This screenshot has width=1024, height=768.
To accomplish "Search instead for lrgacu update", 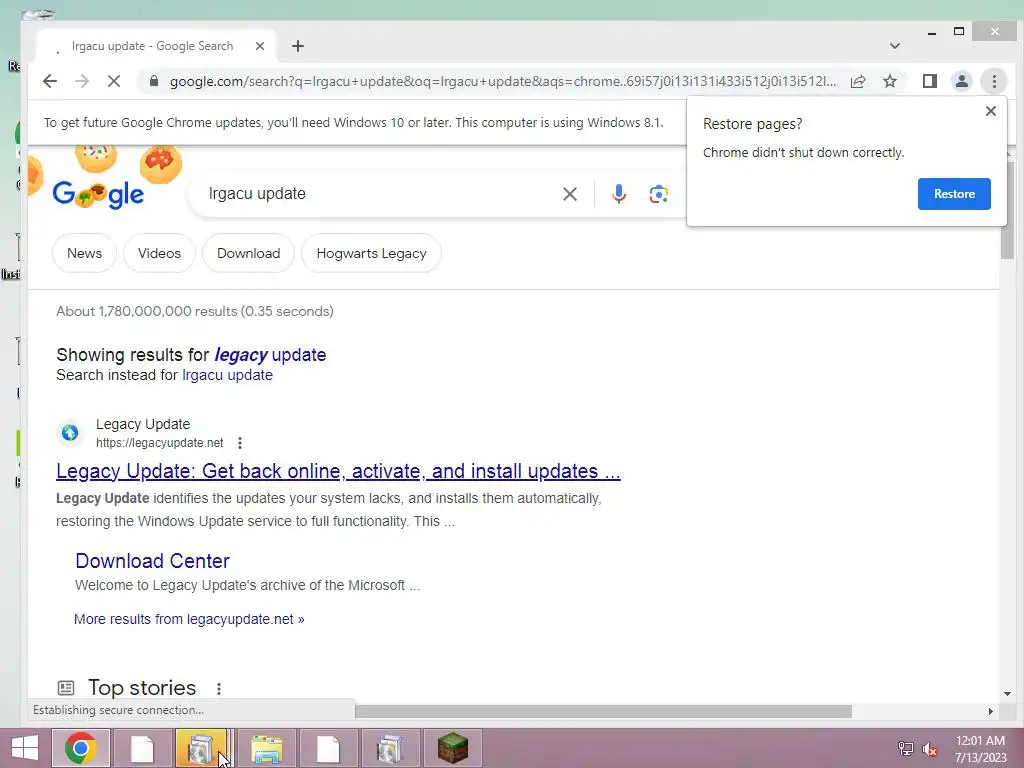I will click(227, 376).
